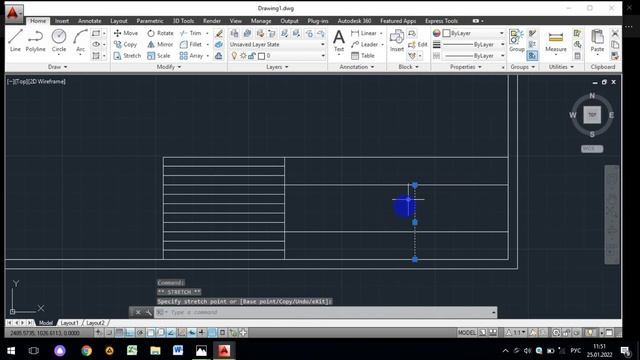The height and width of the screenshot is (360, 640).
Task: Click the Measure utility tool
Action: [556, 41]
